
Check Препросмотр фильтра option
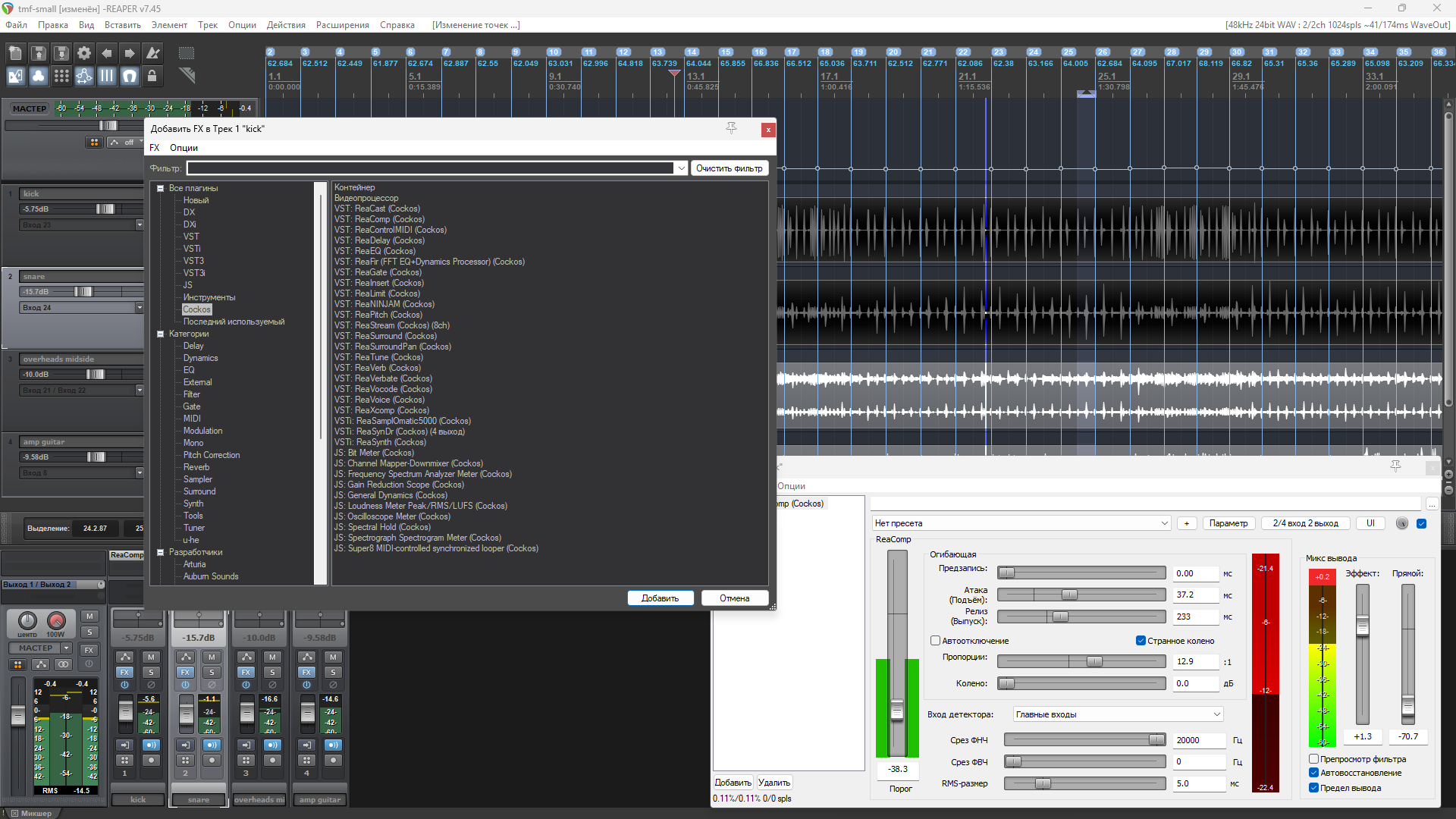click(x=1313, y=758)
